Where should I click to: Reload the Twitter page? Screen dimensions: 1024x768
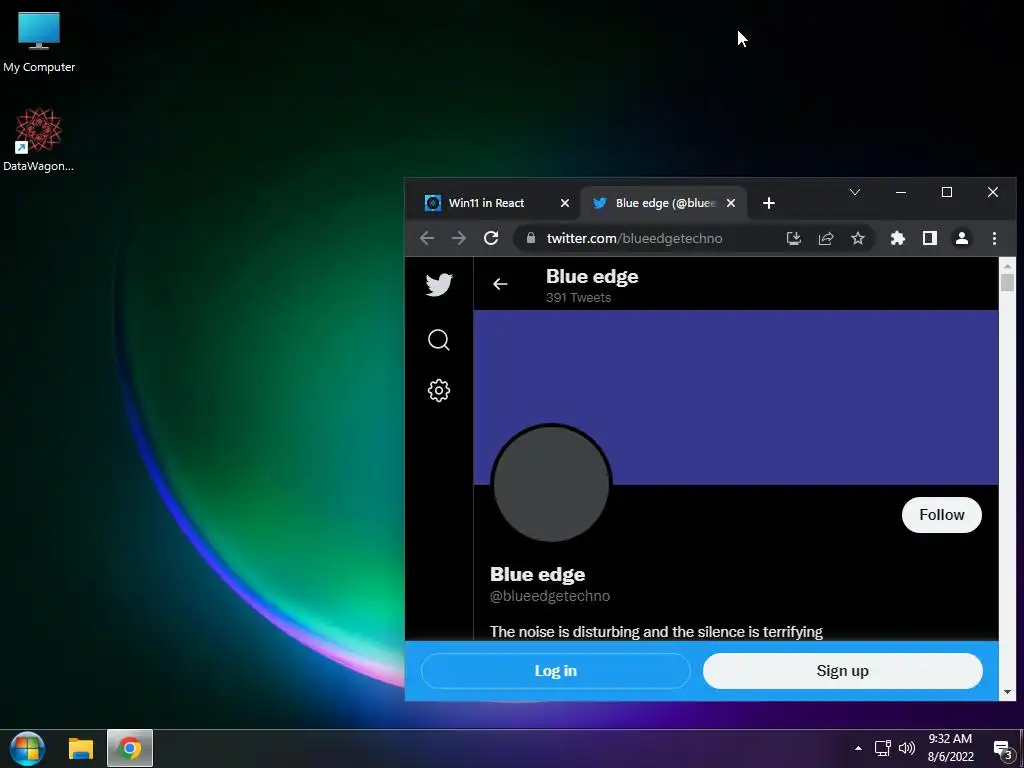pyautogui.click(x=491, y=238)
